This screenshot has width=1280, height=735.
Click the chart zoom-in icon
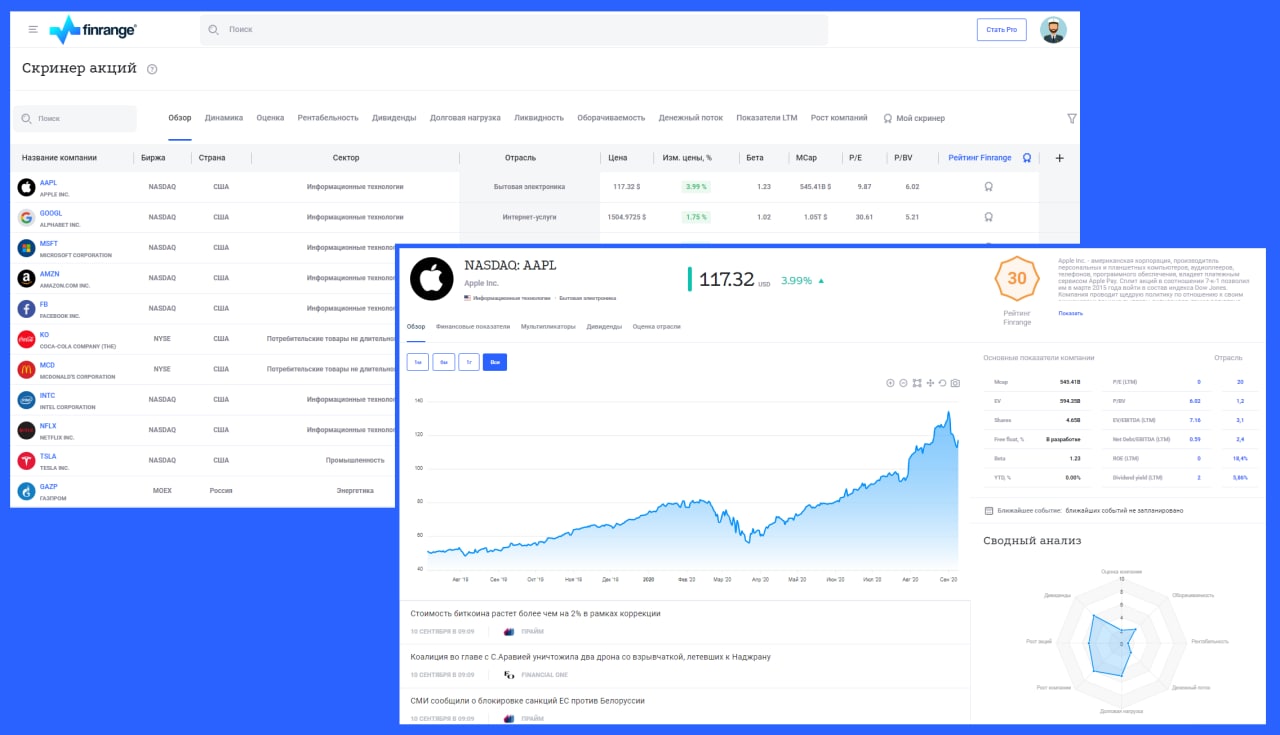890,383
